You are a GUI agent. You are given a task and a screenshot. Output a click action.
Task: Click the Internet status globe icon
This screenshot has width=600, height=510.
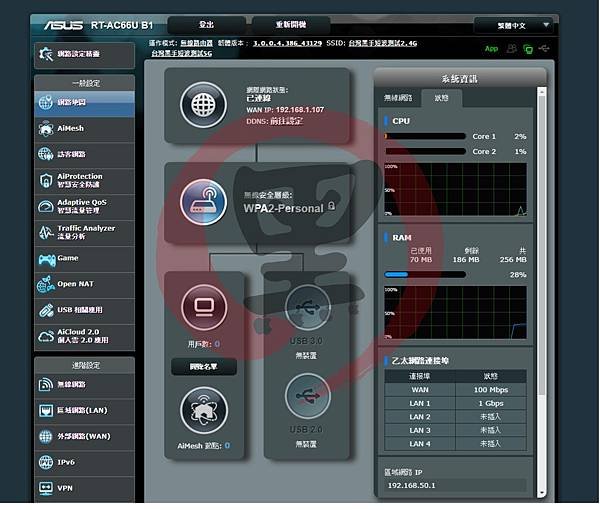203,105
